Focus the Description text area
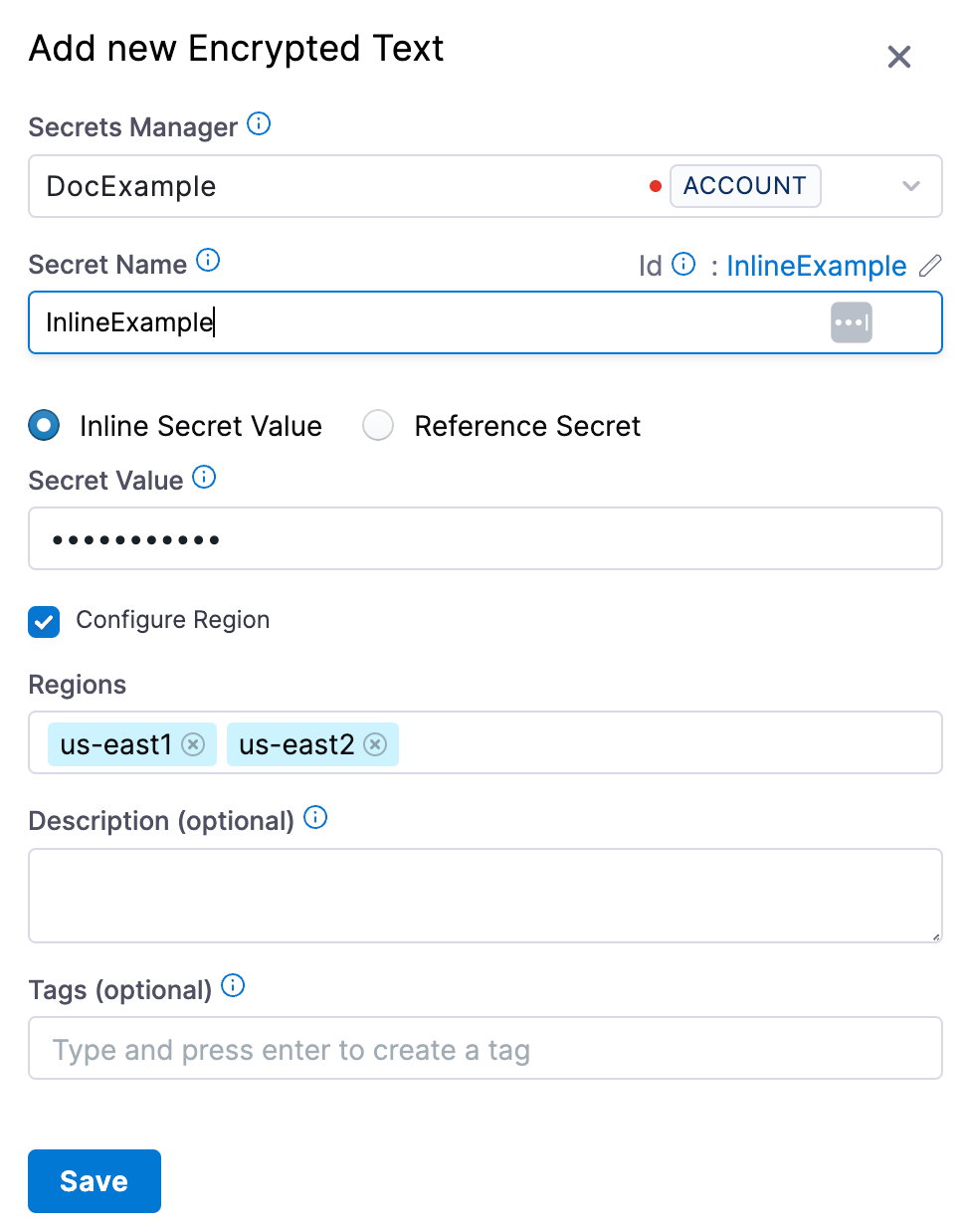 pyautogui.click(x=485, y=895)
